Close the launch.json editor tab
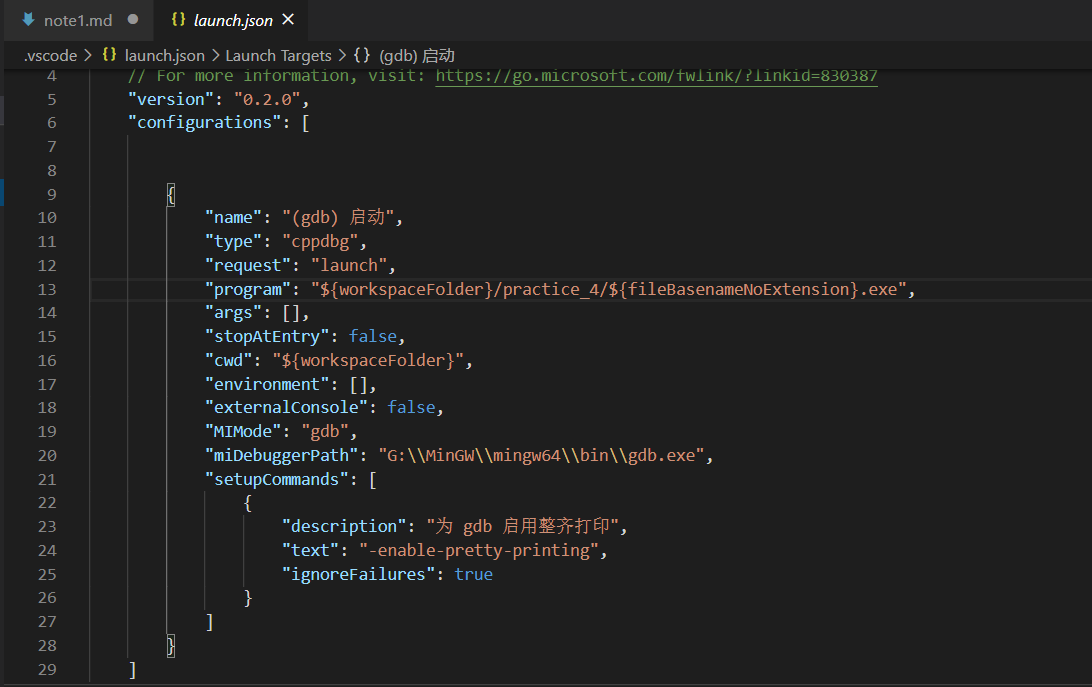The width and height of the screenshot is (1092, 687). click(x=289, y=20)
